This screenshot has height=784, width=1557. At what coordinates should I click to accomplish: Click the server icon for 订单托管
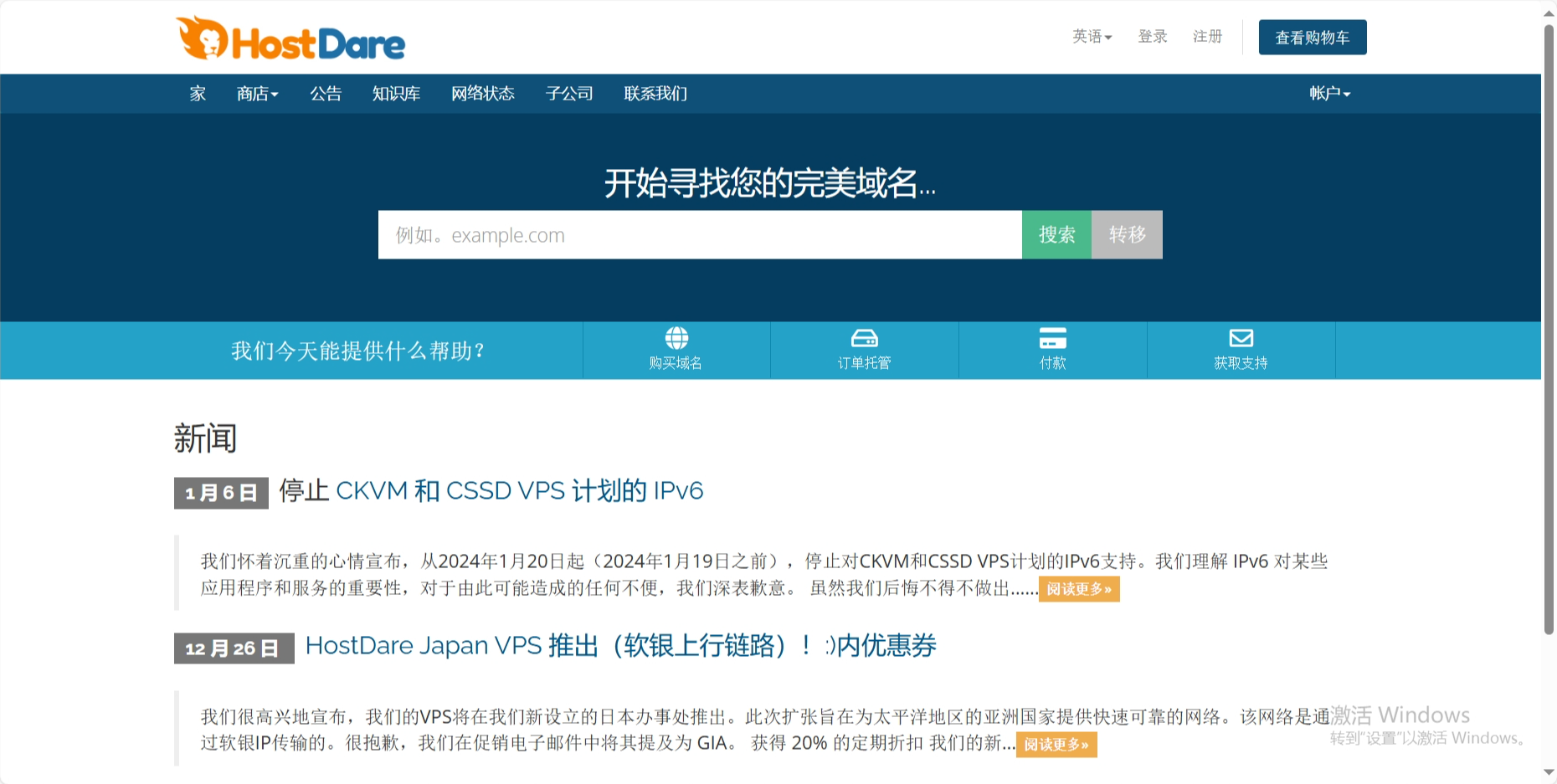pyautogui.click(x=865, y=338)
